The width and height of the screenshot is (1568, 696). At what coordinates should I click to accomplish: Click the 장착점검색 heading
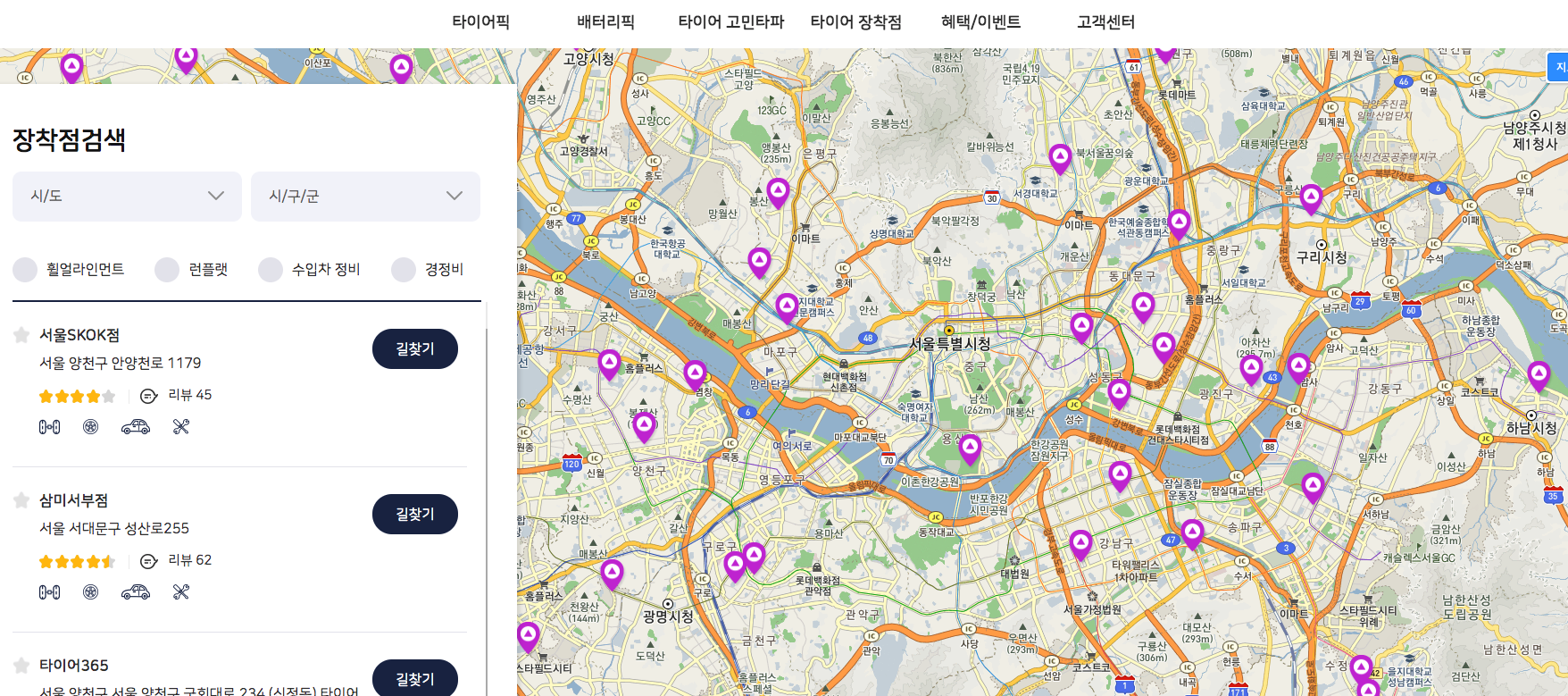coord(69,139)
